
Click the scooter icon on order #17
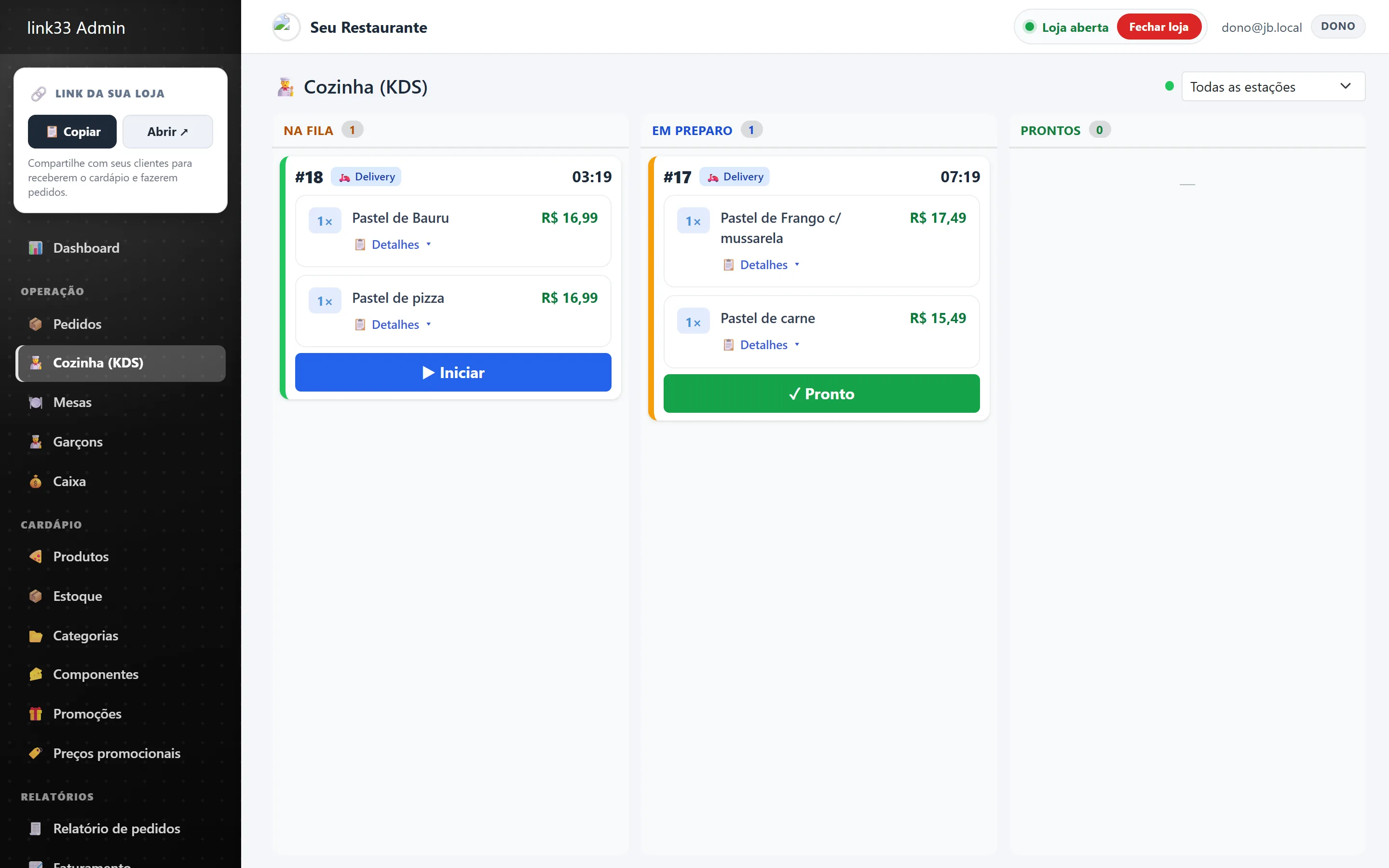713,177
